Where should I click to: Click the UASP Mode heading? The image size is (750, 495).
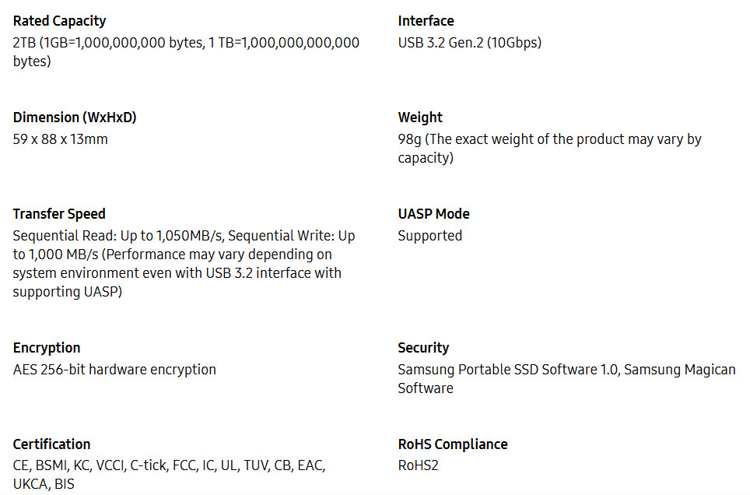point(433,214)
